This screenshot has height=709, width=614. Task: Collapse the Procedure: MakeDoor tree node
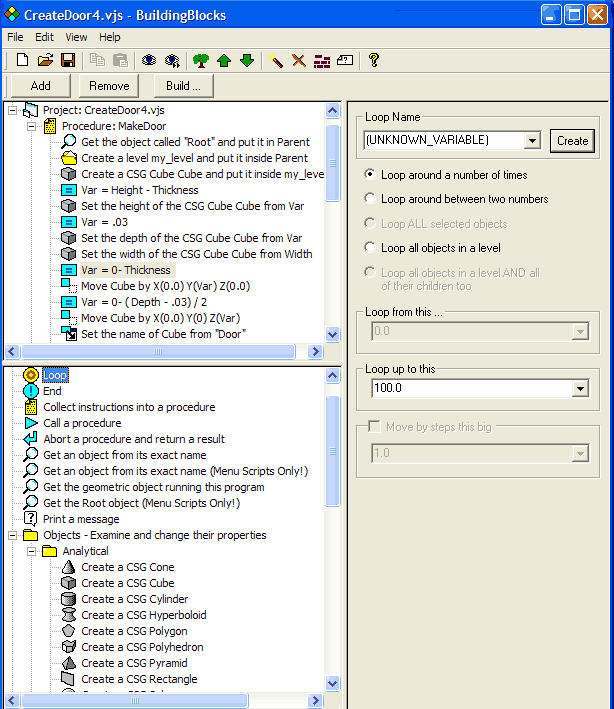click(x=31, y=126)
